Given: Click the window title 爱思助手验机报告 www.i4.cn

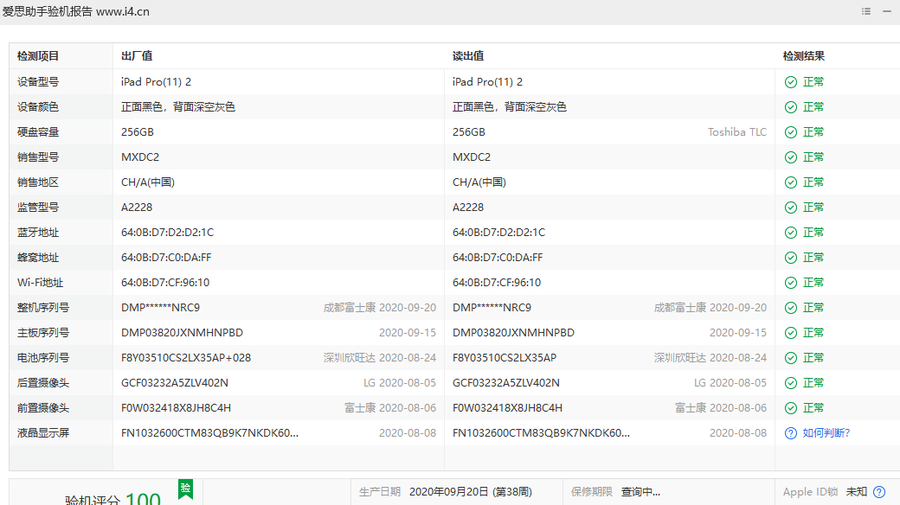Looking at the screenshot, I should click(76, 11).
